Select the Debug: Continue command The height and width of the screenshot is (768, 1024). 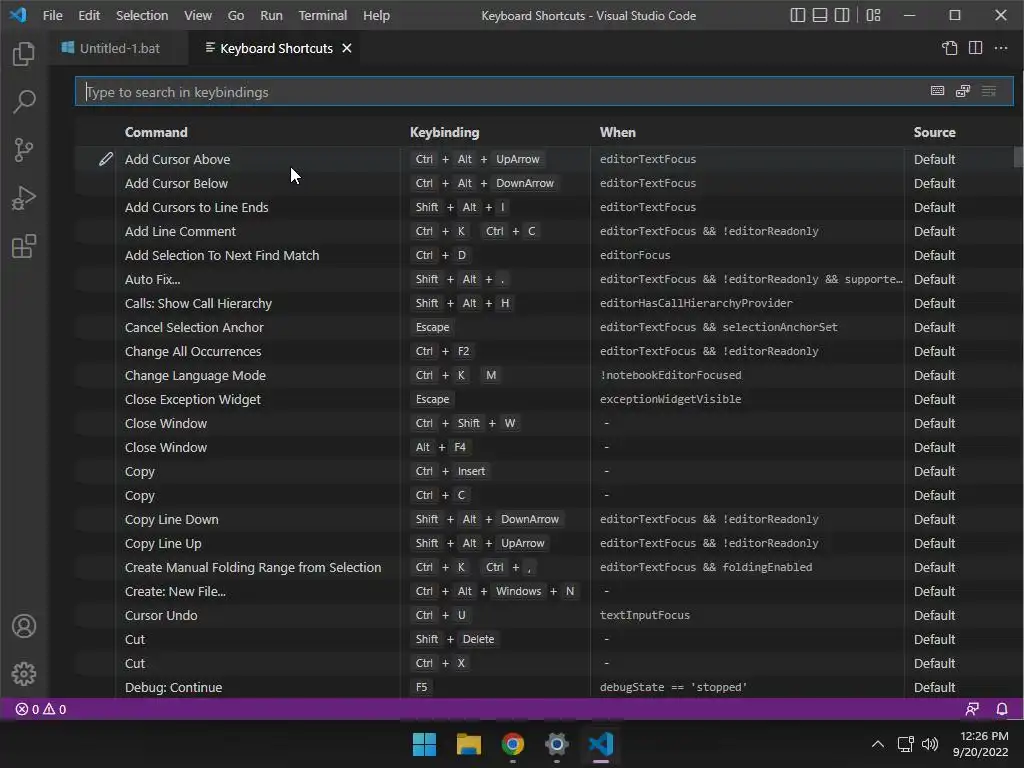coord(543,687)
